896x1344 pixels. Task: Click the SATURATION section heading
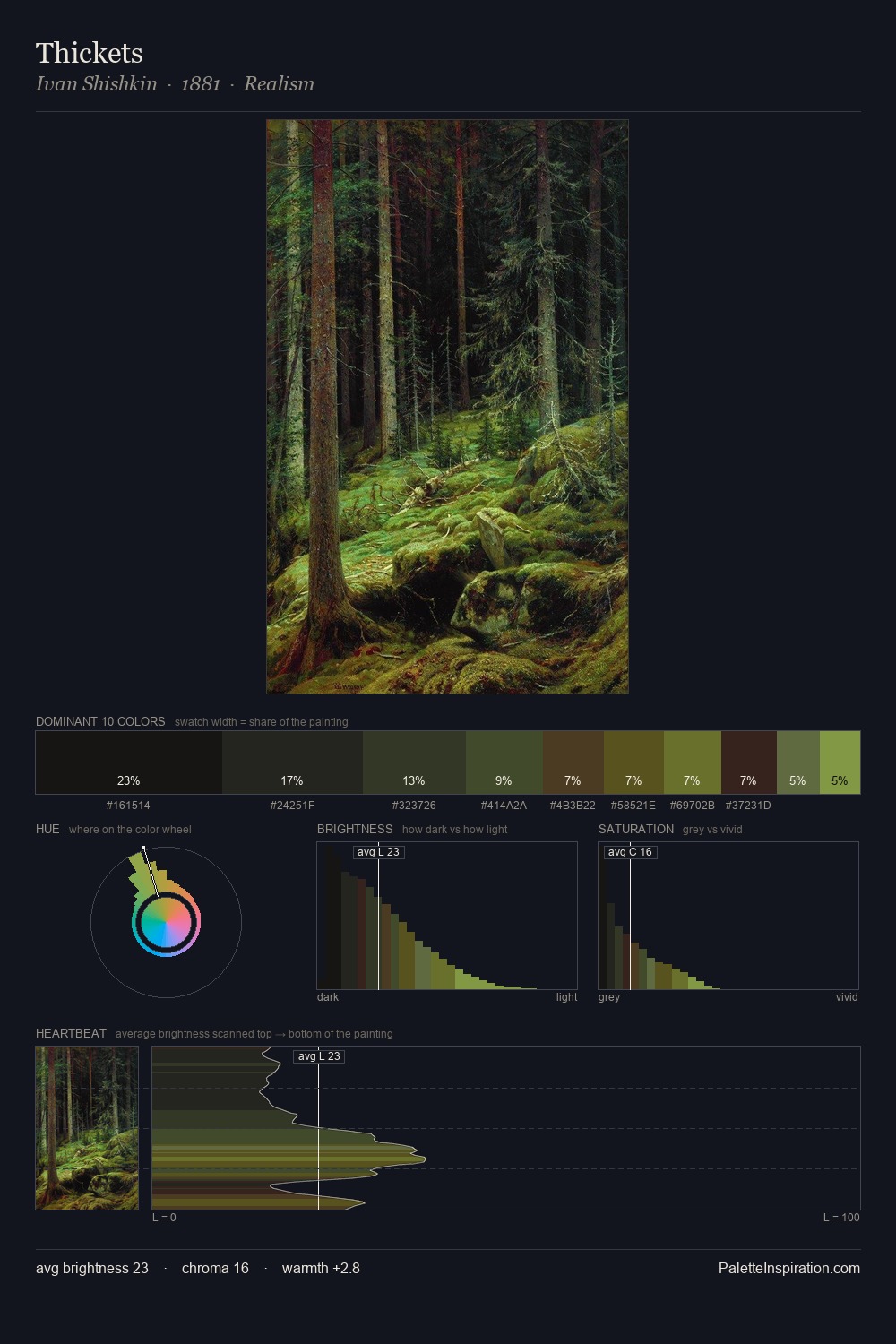coord(636,829)
